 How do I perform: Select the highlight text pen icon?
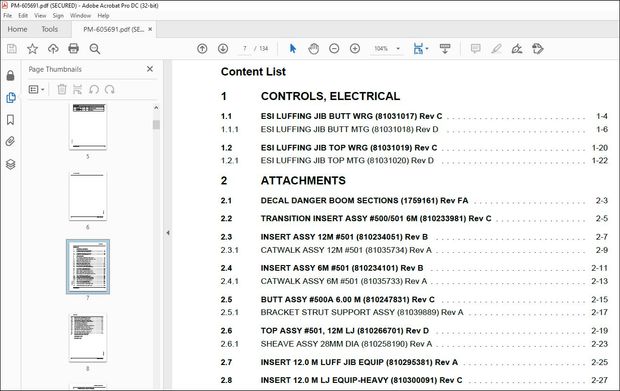(496, 49)
